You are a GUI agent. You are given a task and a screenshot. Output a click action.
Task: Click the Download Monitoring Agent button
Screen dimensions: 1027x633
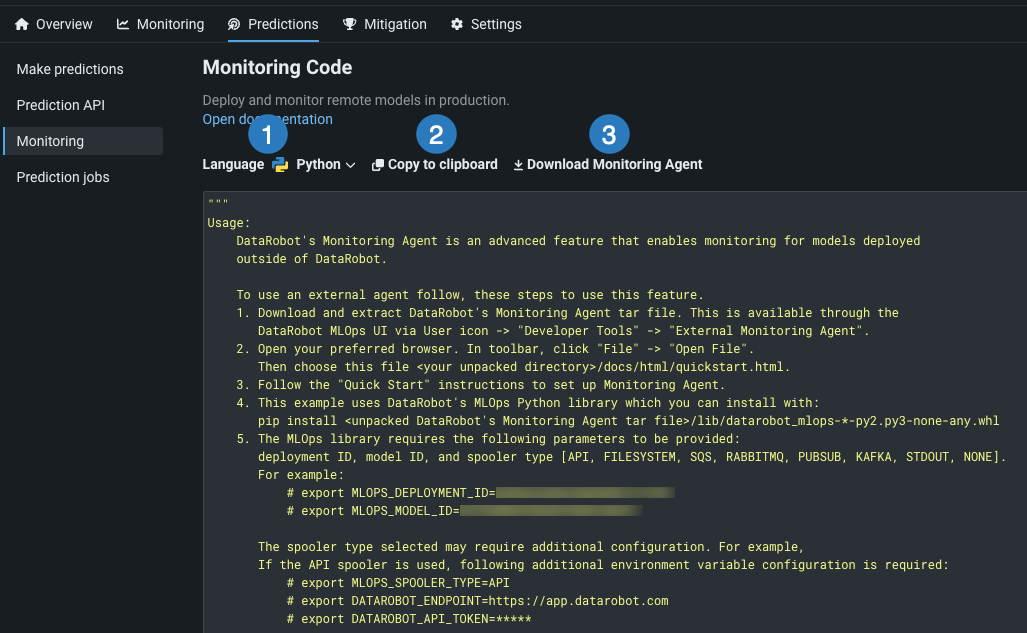click(614, 165)
